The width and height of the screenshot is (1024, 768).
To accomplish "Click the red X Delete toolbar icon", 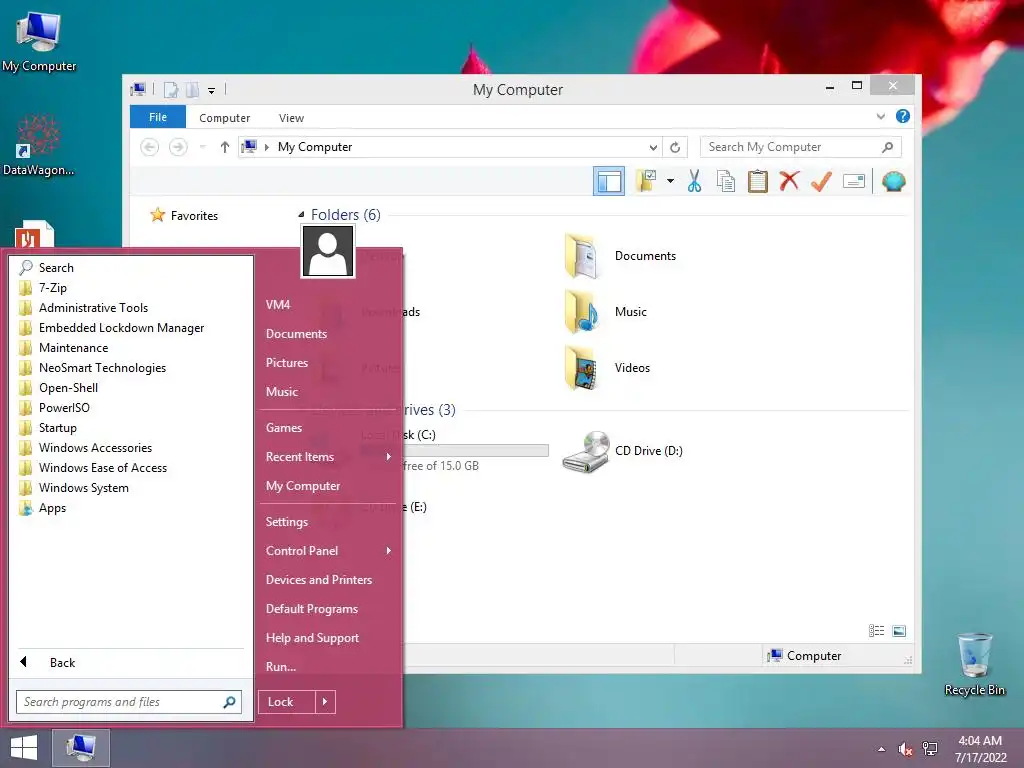I will [789, 181].
